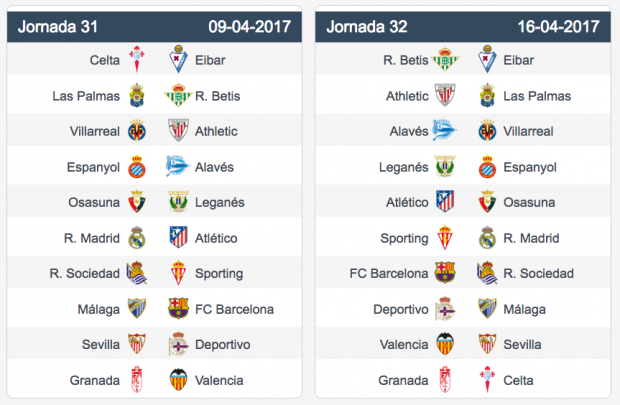
Task: Select the Real Madrid crest in Jornada 31
Action: (x=137, y=238)
